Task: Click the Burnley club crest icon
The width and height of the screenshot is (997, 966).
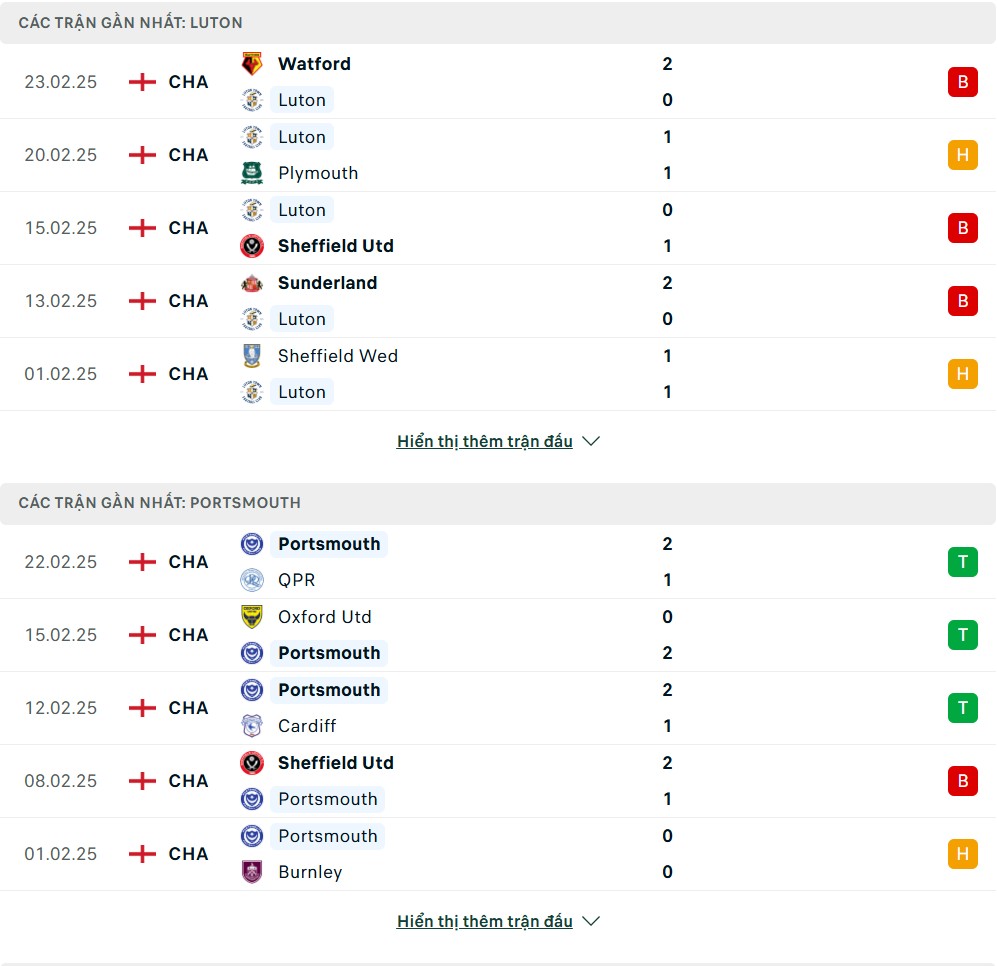Action: [252, 872]
